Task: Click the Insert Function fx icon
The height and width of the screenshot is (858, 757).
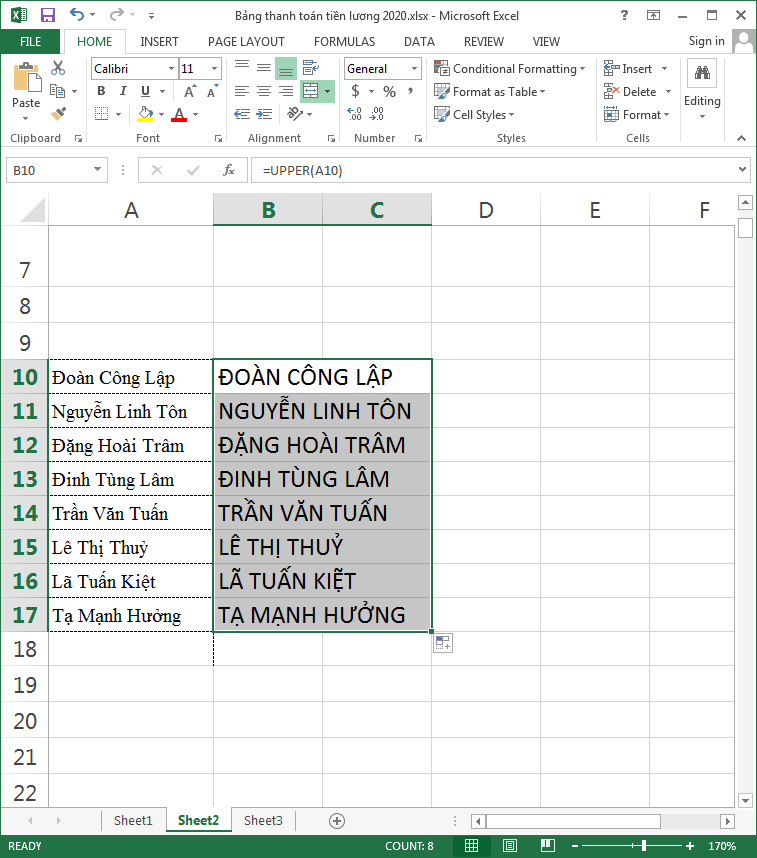Action: (x=228, y=170)
